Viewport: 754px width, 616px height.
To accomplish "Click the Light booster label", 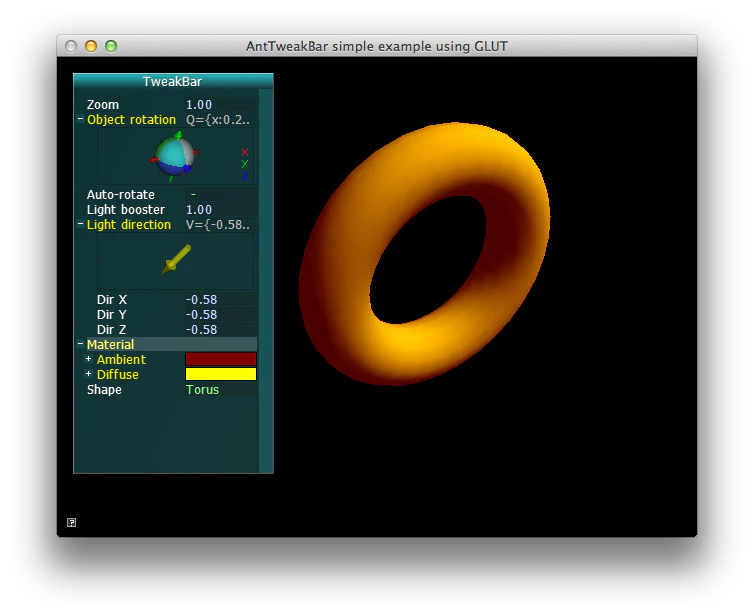I will pos(126,210).
